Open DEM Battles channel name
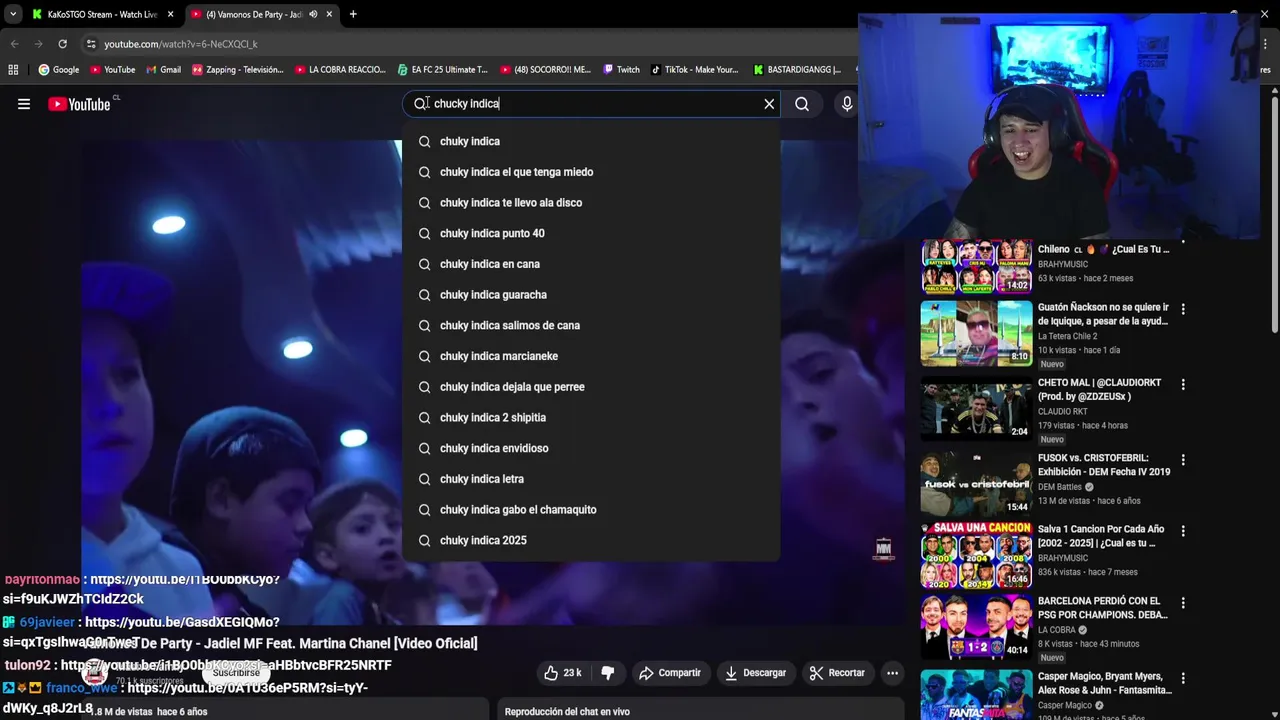Viewport: 1280px width, 720px height. pos(1060,487)
